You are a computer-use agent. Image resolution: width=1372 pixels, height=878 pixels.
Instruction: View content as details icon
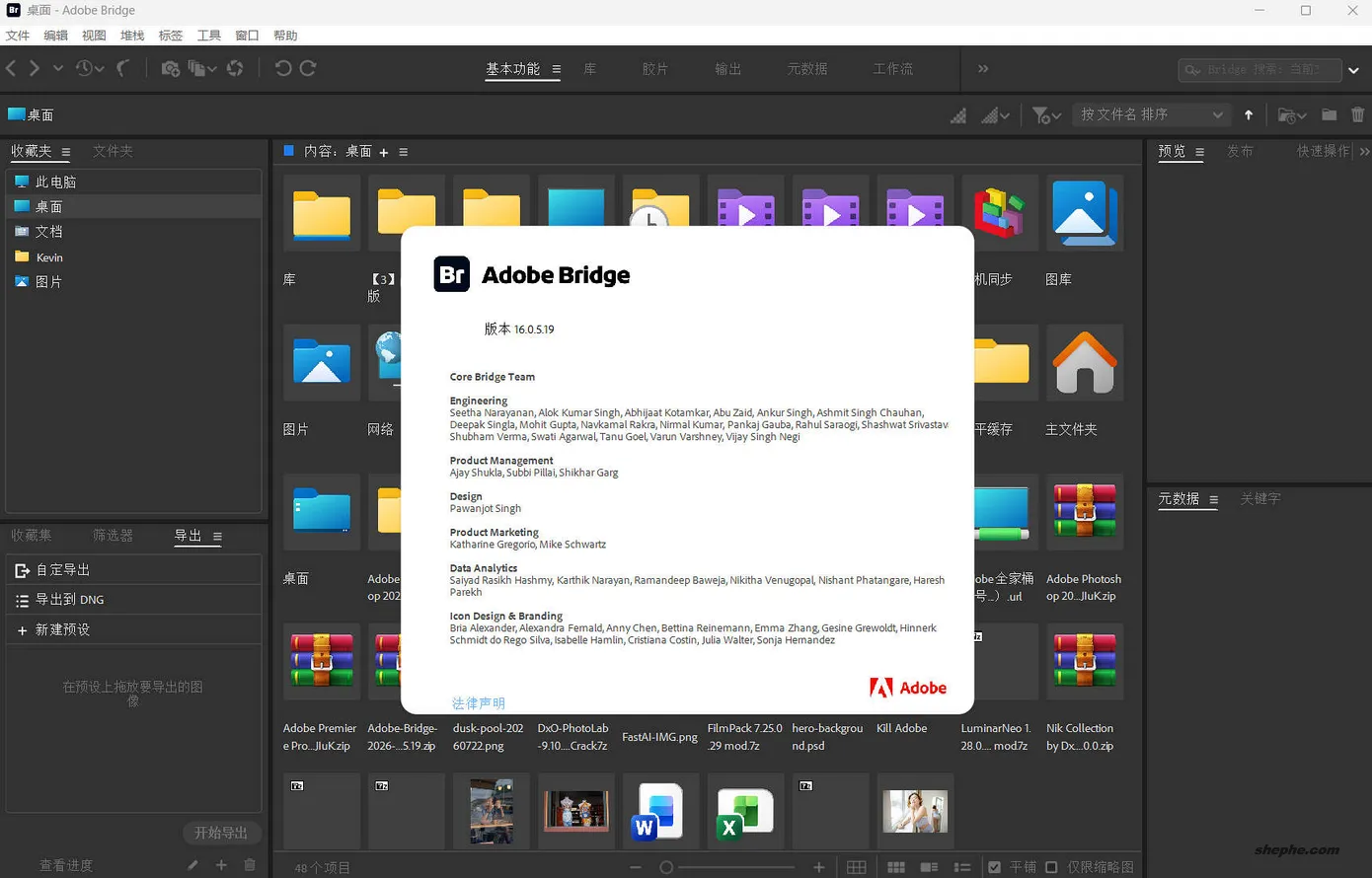tap(929, 867)
